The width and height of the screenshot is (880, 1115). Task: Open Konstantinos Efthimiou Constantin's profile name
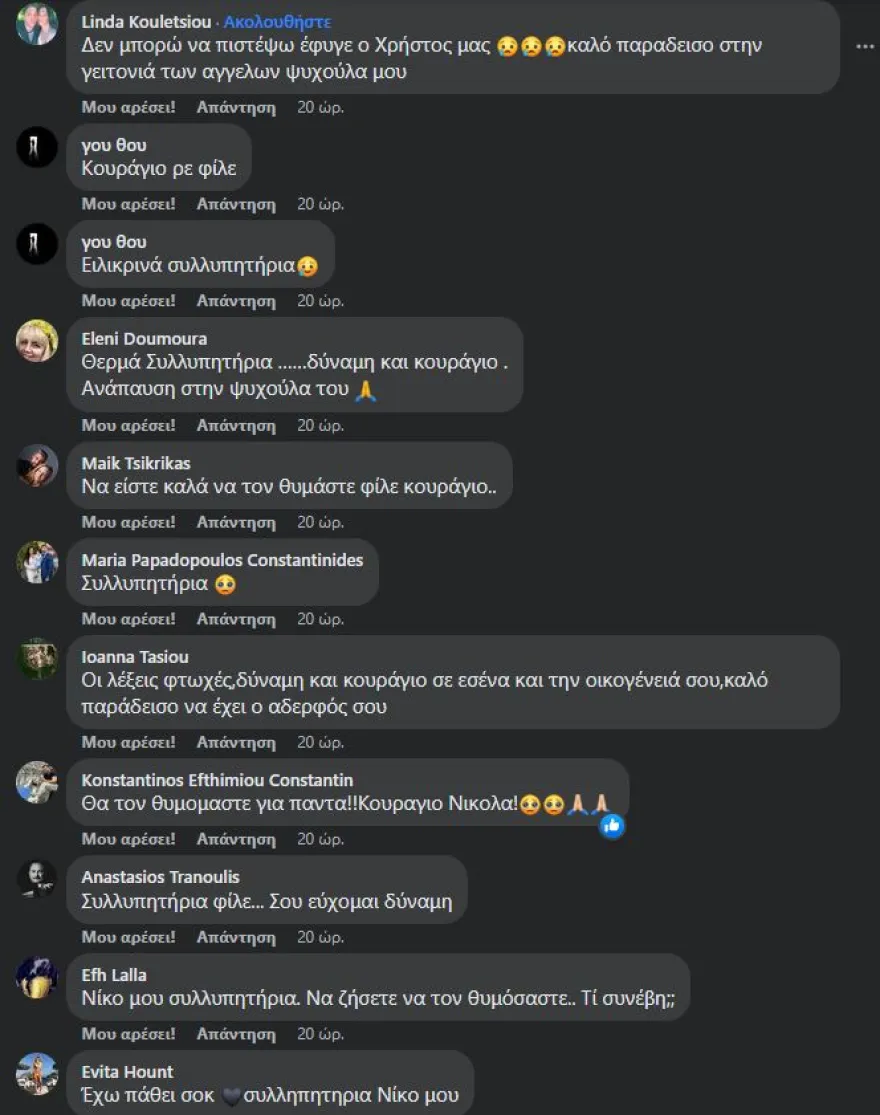[x=217, y=780]
